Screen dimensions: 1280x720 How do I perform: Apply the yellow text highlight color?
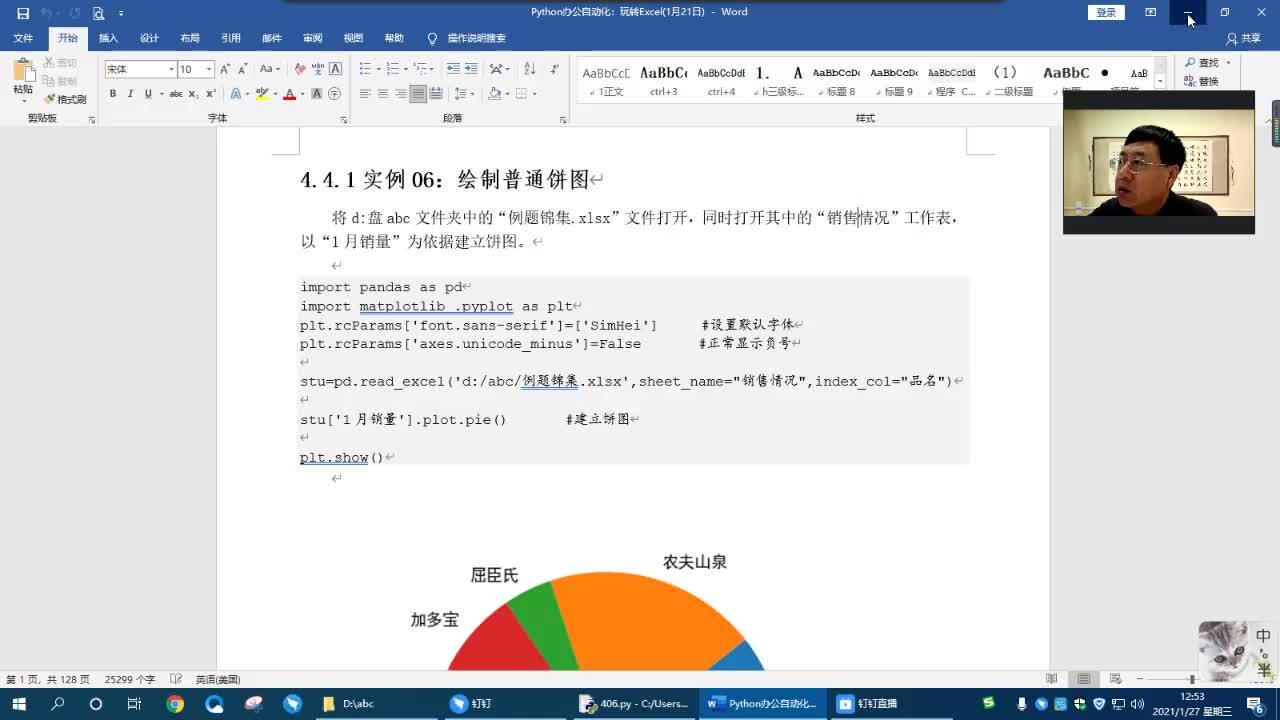tap(262, 94)
